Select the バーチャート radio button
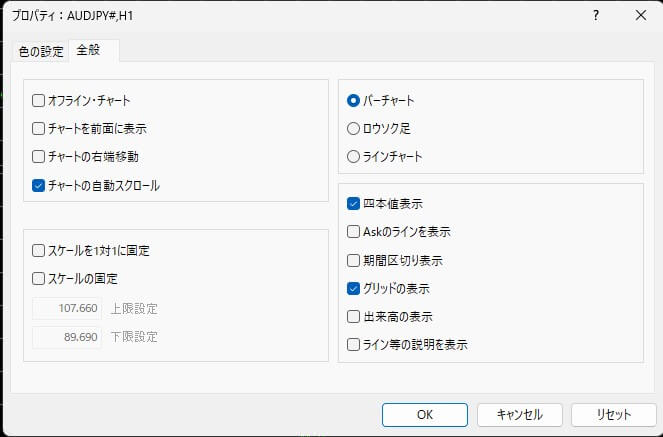This screenshot has height=437, width=663. coord(353,100)
